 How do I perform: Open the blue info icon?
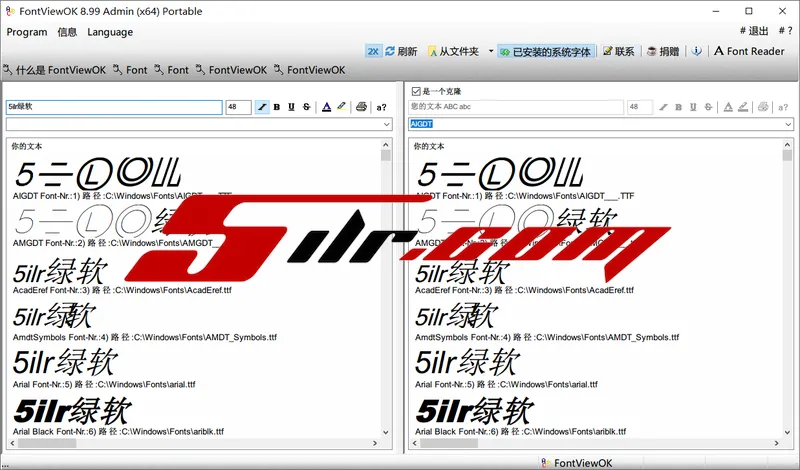(696, 52)
